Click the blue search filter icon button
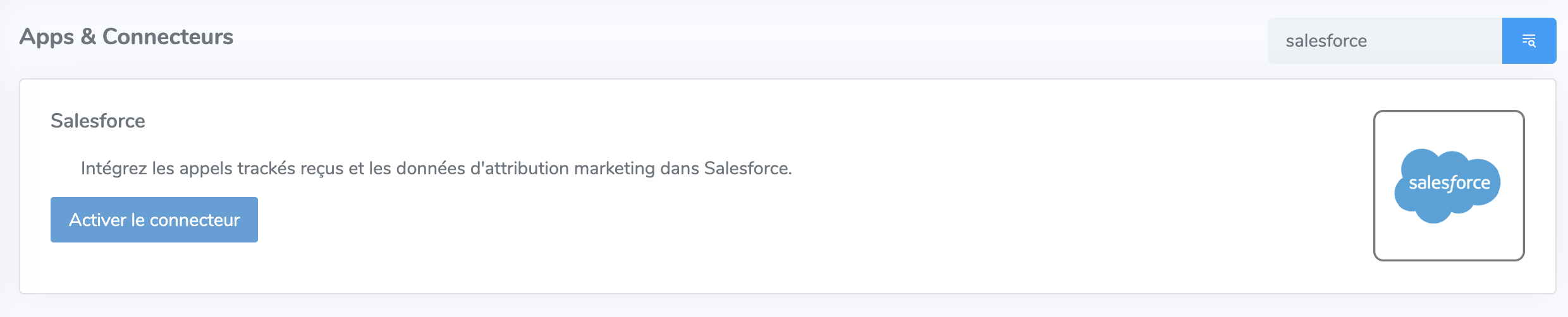Viewport: 1568px width, 317px height. pyautogui.click(x=1529, y=41)
